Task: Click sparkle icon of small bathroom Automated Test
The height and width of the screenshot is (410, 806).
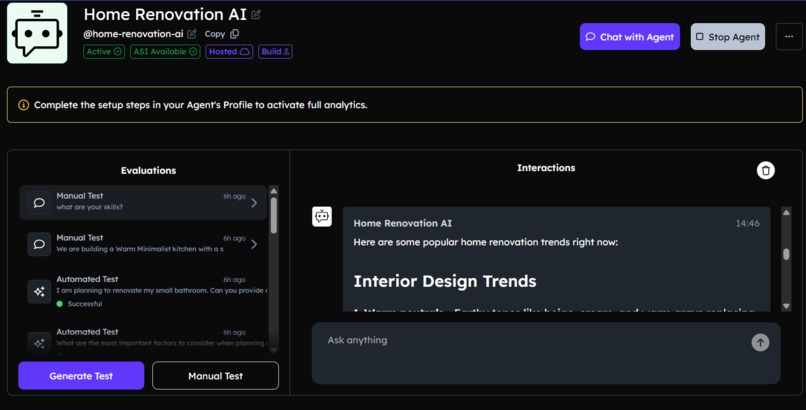Action: click(39, 292)
